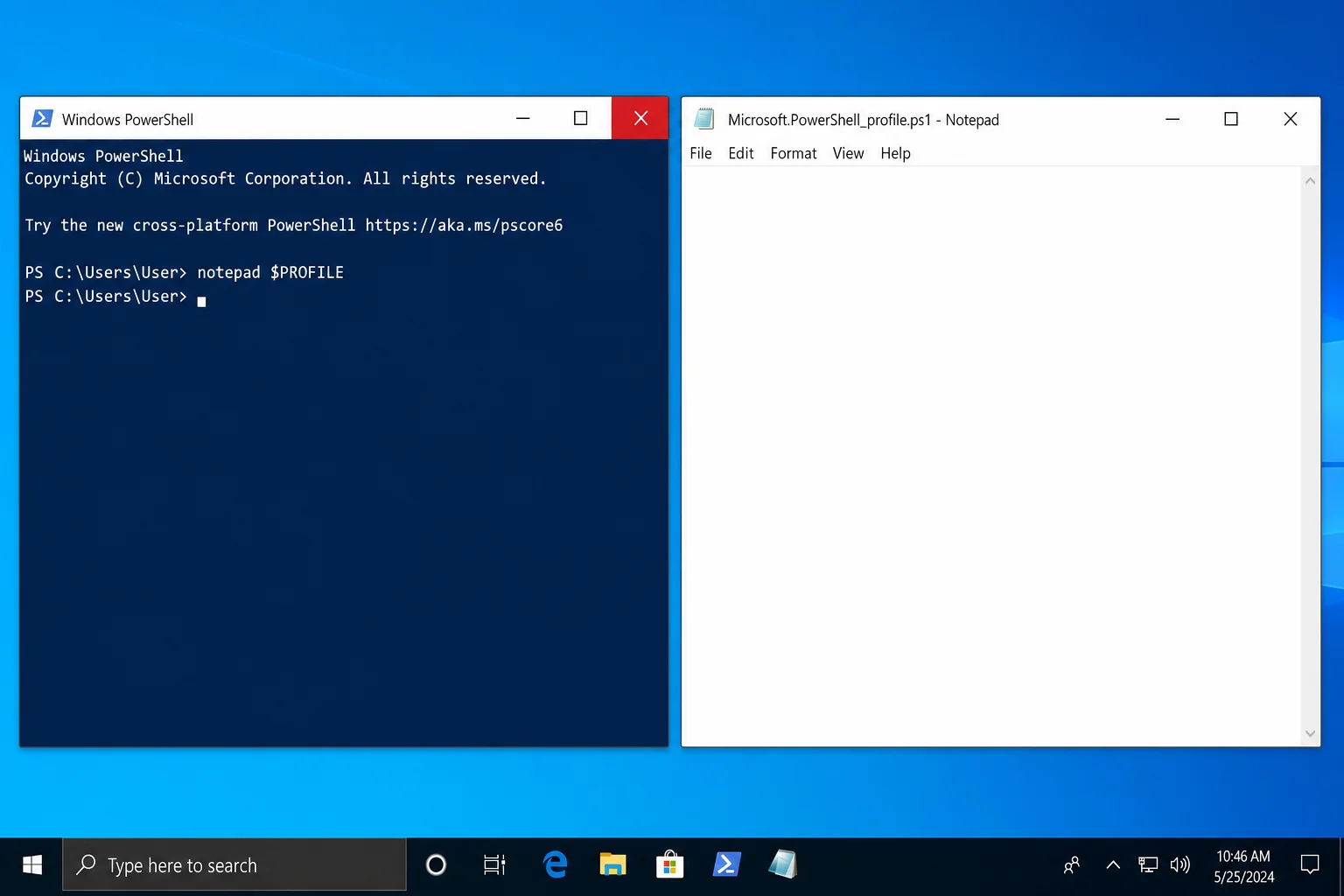Click the Notepad scrollbar up arrow
The width and height of the screenshot is (1344, 896).
tap(1310, 181)
